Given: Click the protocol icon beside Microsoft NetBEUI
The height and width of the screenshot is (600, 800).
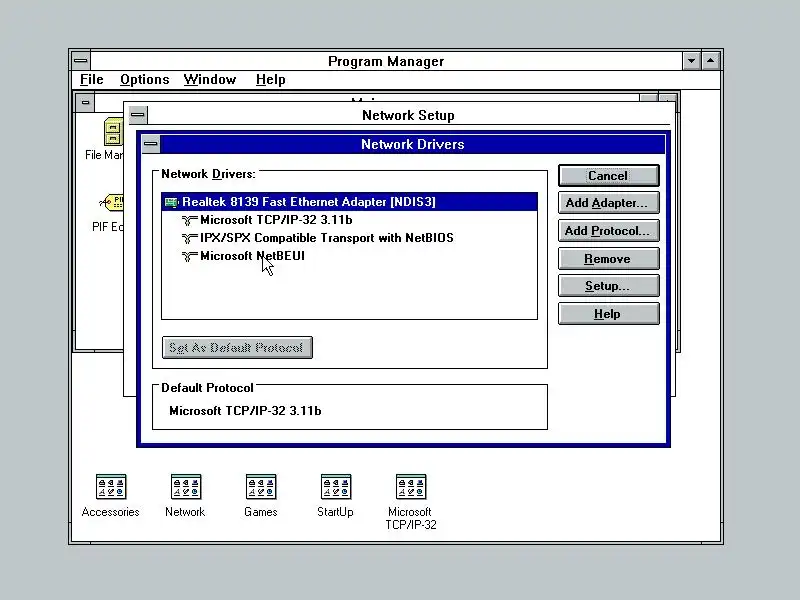Looking at the screenshot, I should 189,256.
